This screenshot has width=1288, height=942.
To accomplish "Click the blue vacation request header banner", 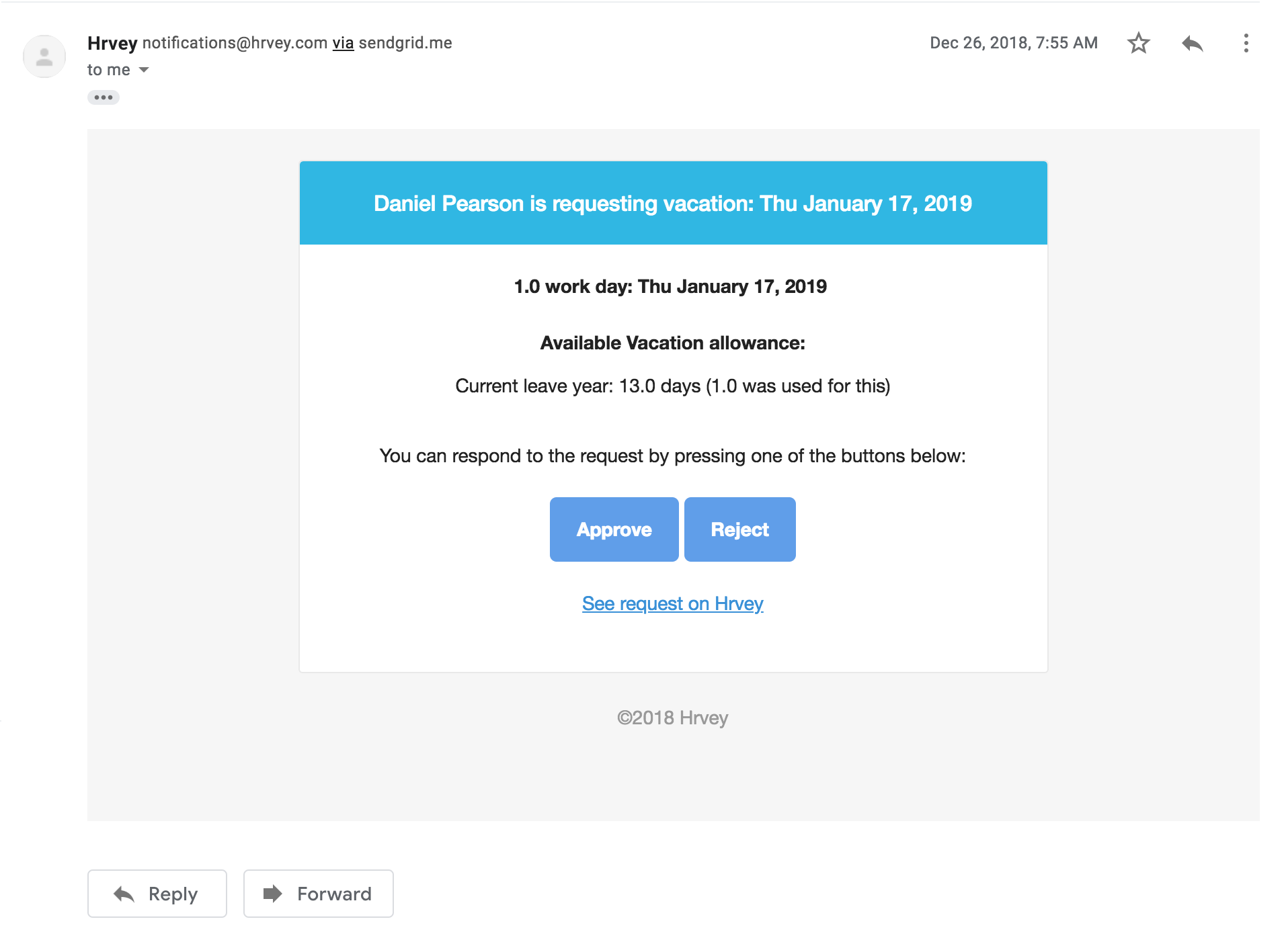I will (x=673, y=203).
